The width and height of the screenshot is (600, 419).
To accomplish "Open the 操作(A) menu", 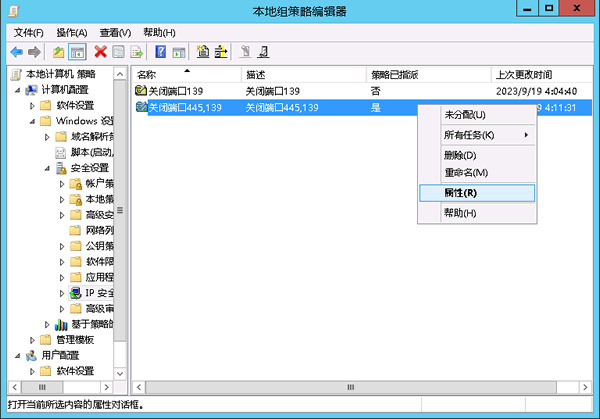I will point(72,33).
